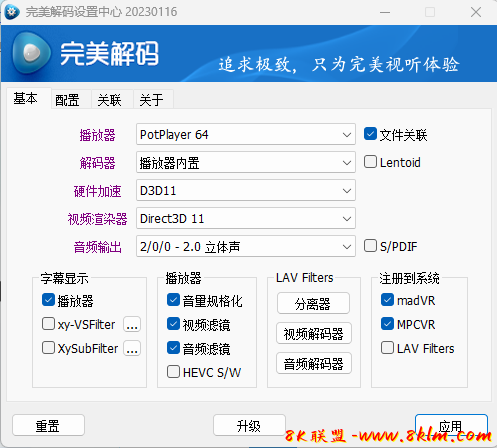Open LAV Filters 视频解码器 settings
The height and width of the screenshot is (448, 497).
(x=314, y=333)
